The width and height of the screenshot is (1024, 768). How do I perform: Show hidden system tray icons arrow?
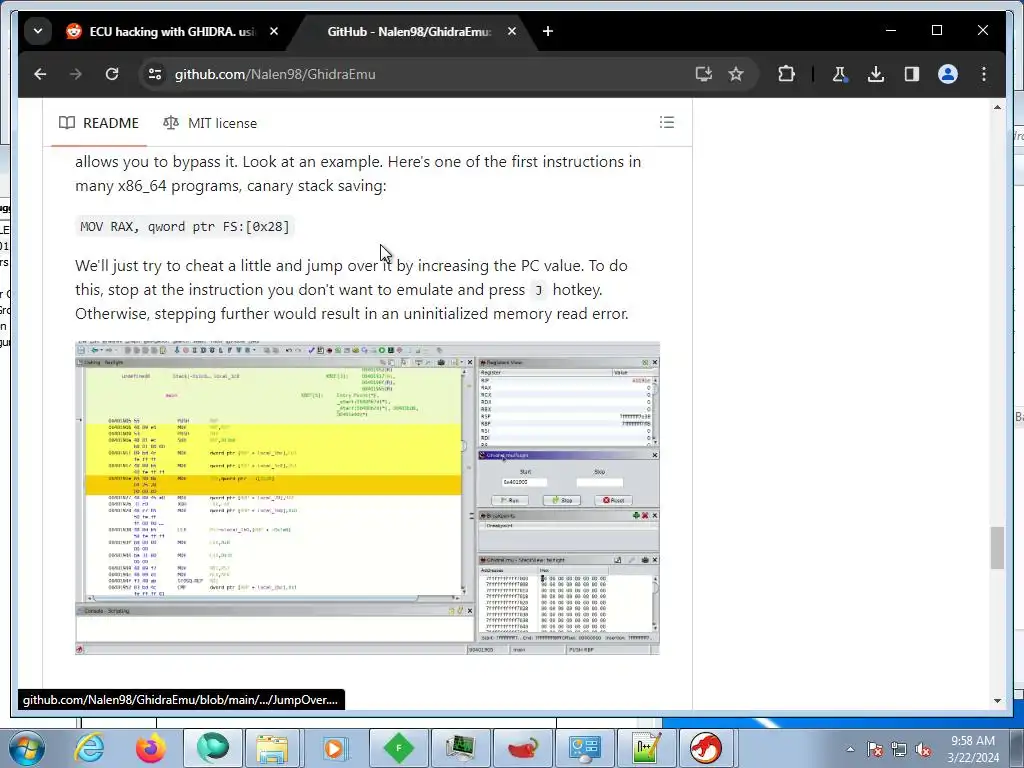pos(850,749)
